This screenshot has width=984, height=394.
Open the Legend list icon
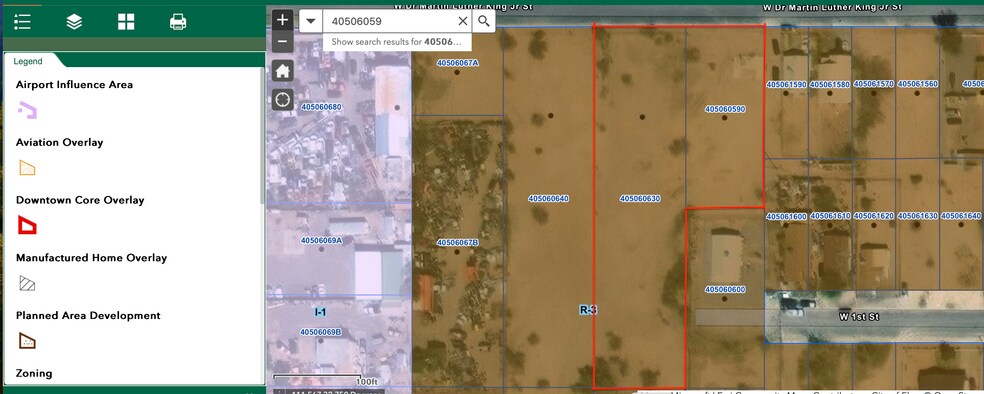point(23,22)
